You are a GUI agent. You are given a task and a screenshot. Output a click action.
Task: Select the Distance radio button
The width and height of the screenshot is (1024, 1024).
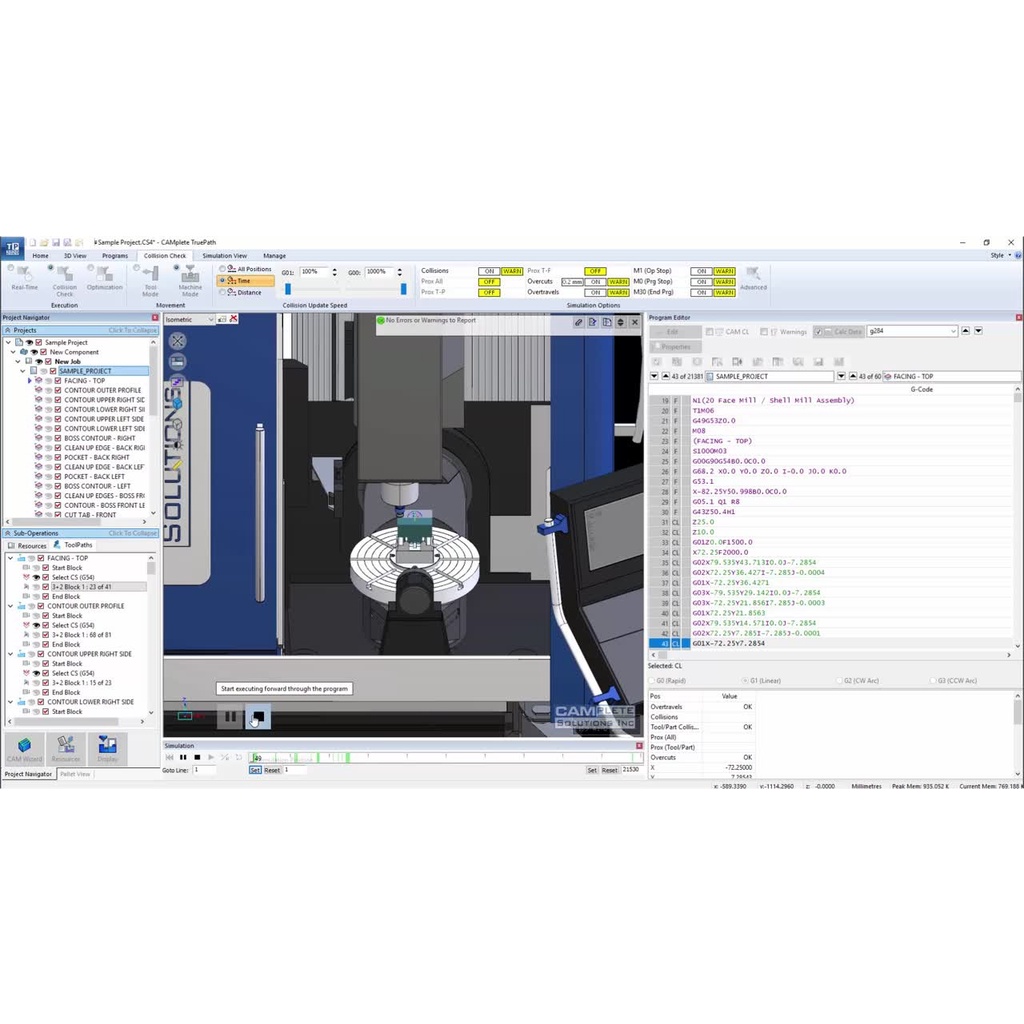[x=222, y=292]
